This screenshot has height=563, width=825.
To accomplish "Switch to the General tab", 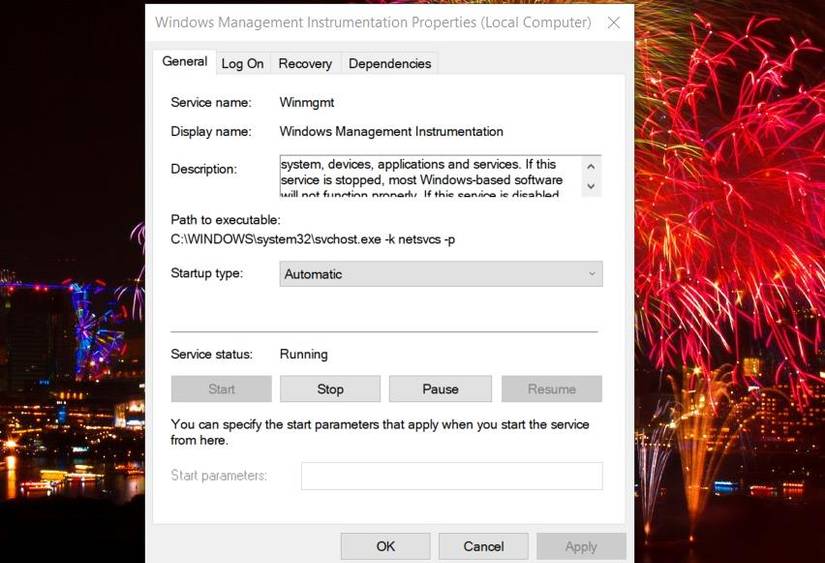I will [184, 62].
